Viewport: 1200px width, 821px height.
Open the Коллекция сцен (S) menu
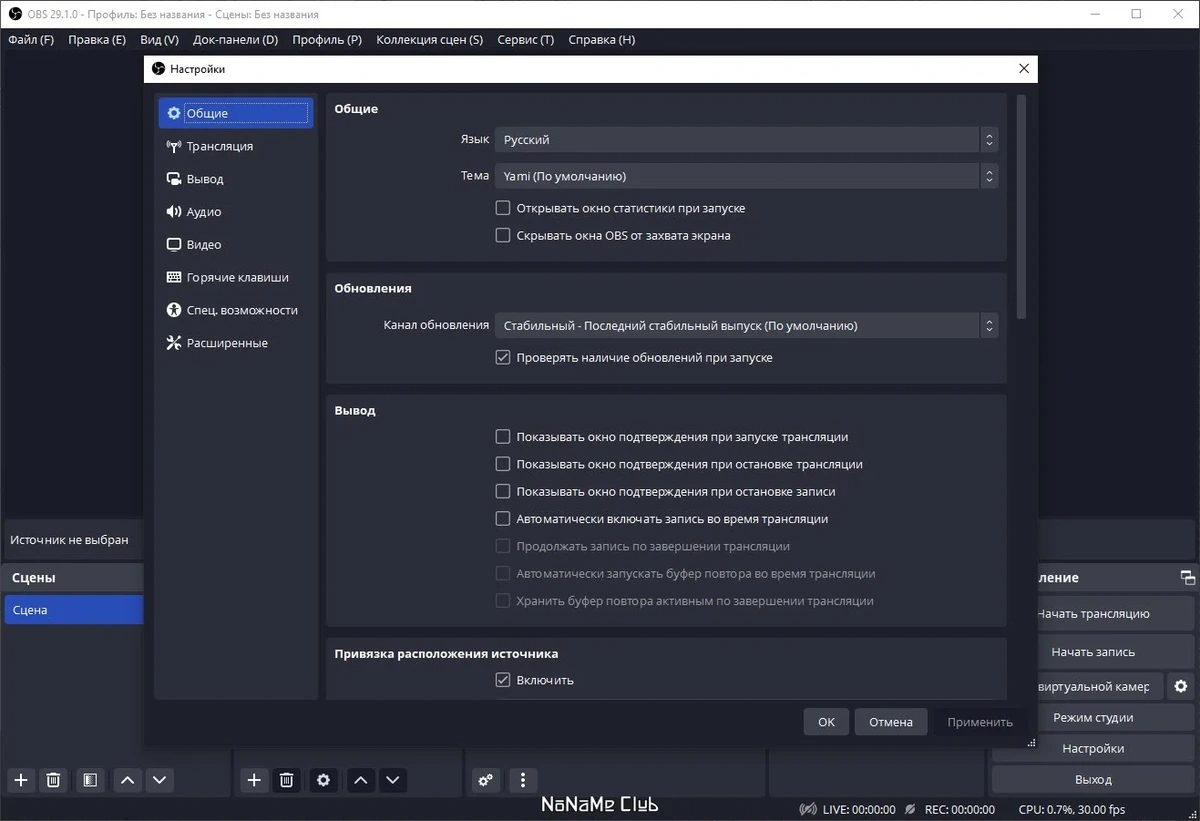pos(429,40)
